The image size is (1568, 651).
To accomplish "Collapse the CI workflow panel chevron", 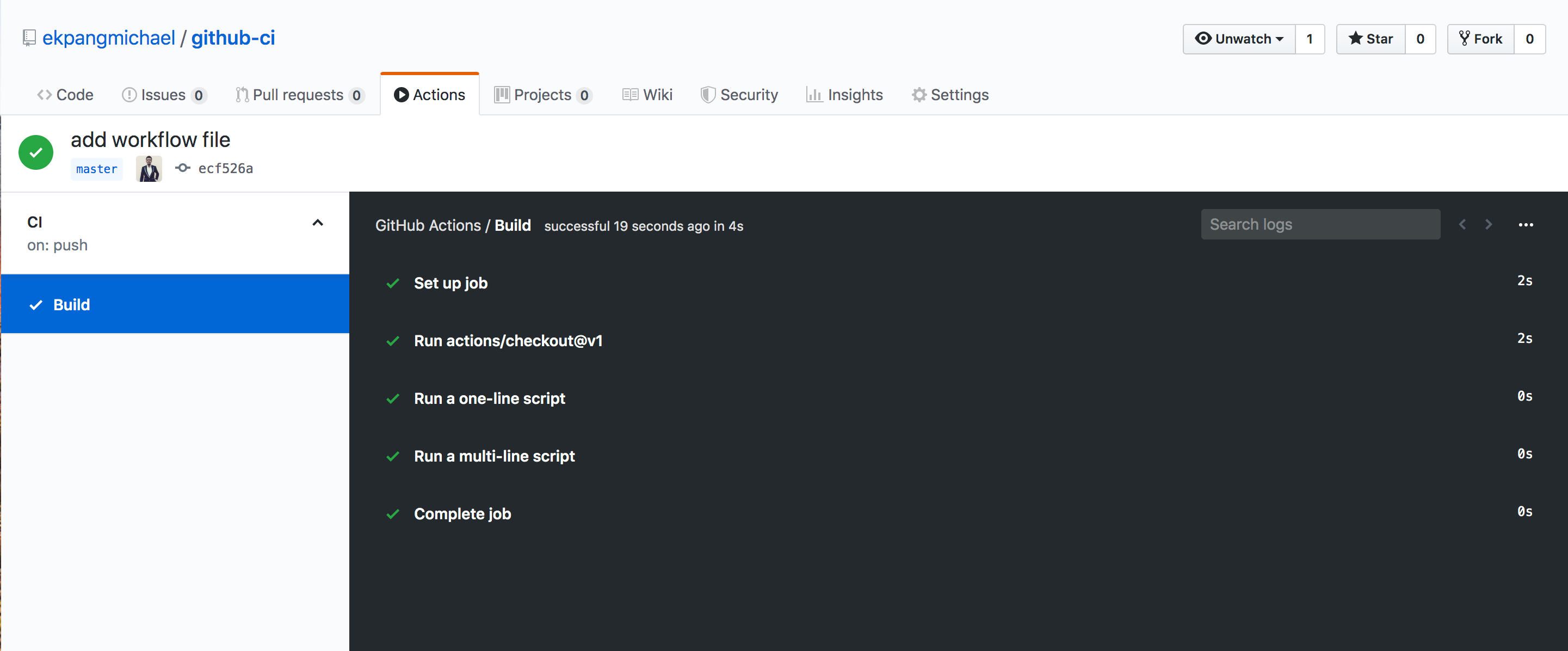I will point(318,223).
